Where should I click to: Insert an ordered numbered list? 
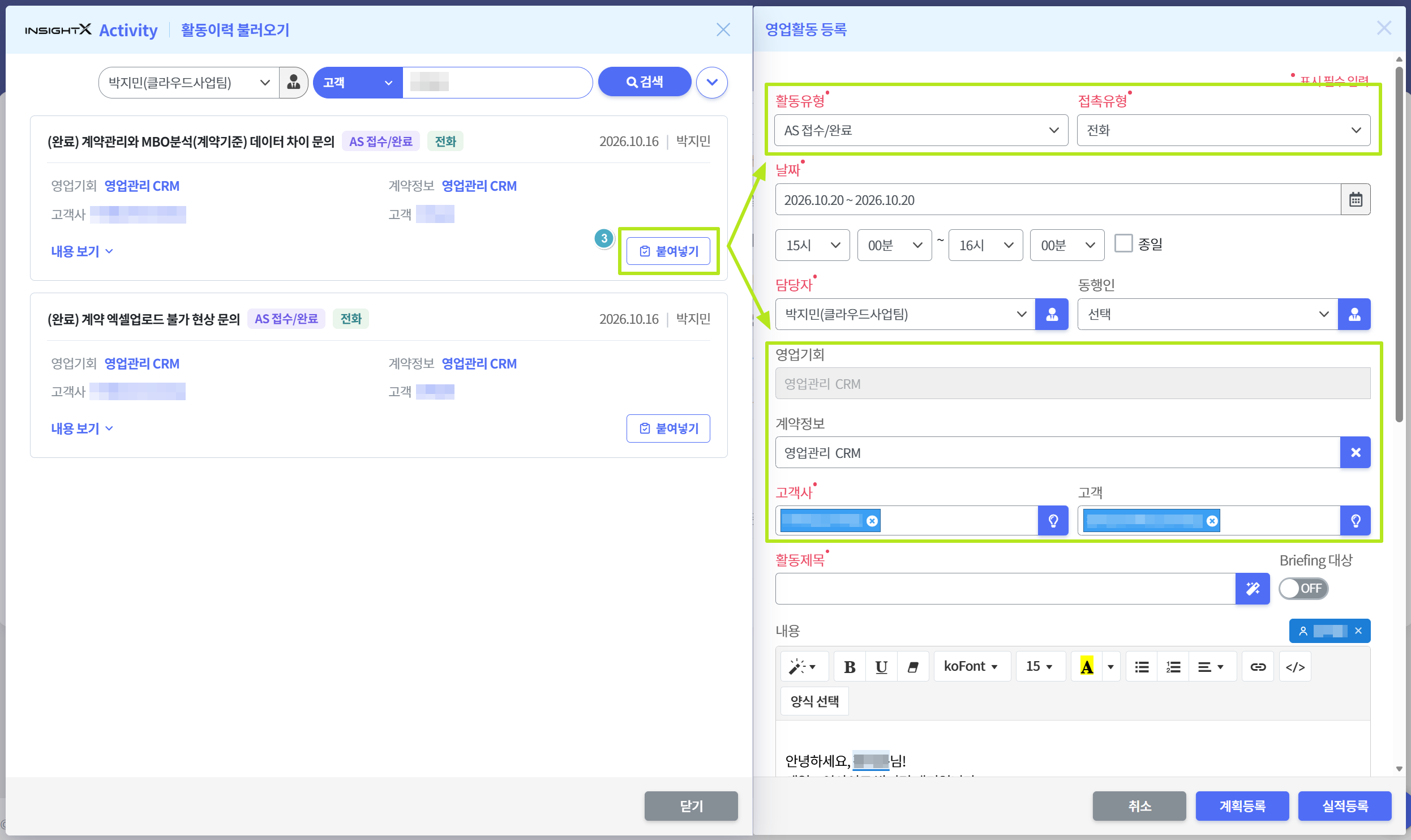pyautogui.click(x=1173, y=667)
